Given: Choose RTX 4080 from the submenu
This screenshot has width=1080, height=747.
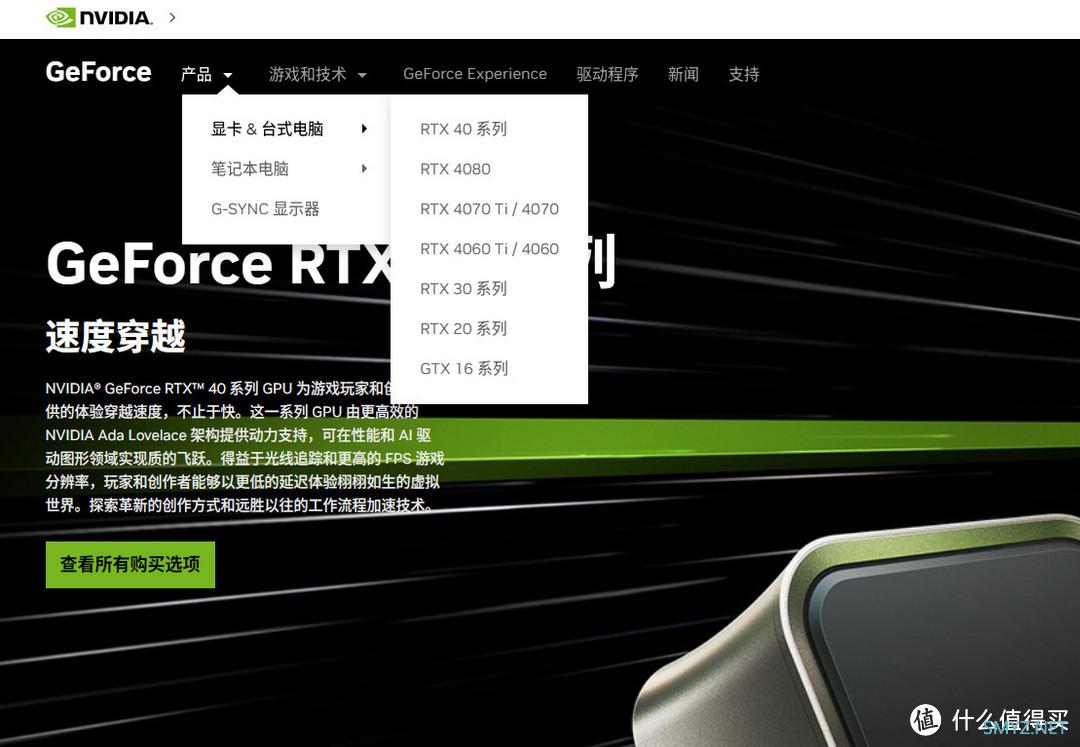Looking at the screenshot, I should coord(455,169).
